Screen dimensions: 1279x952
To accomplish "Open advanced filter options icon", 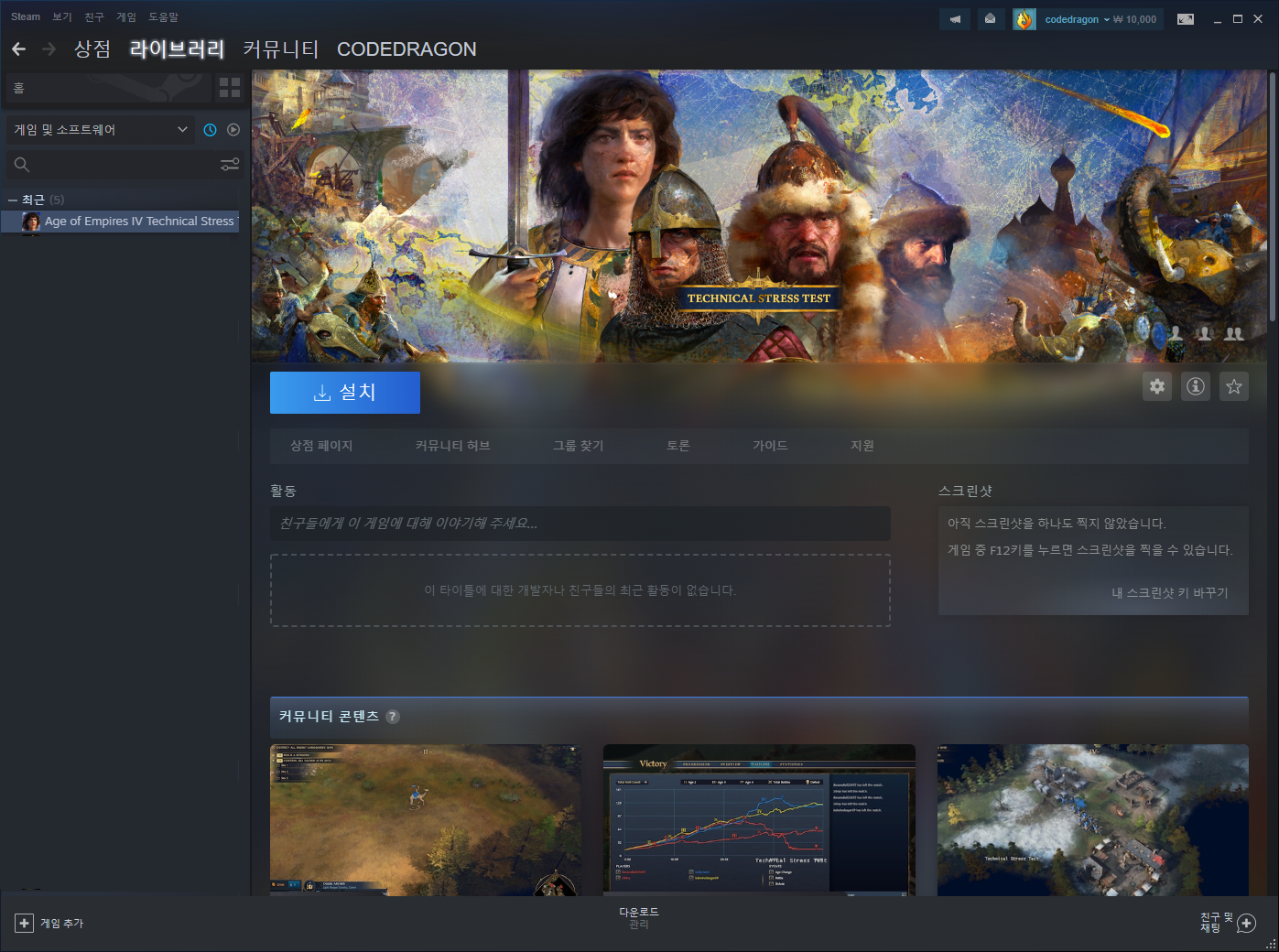I will click(230, 164).
